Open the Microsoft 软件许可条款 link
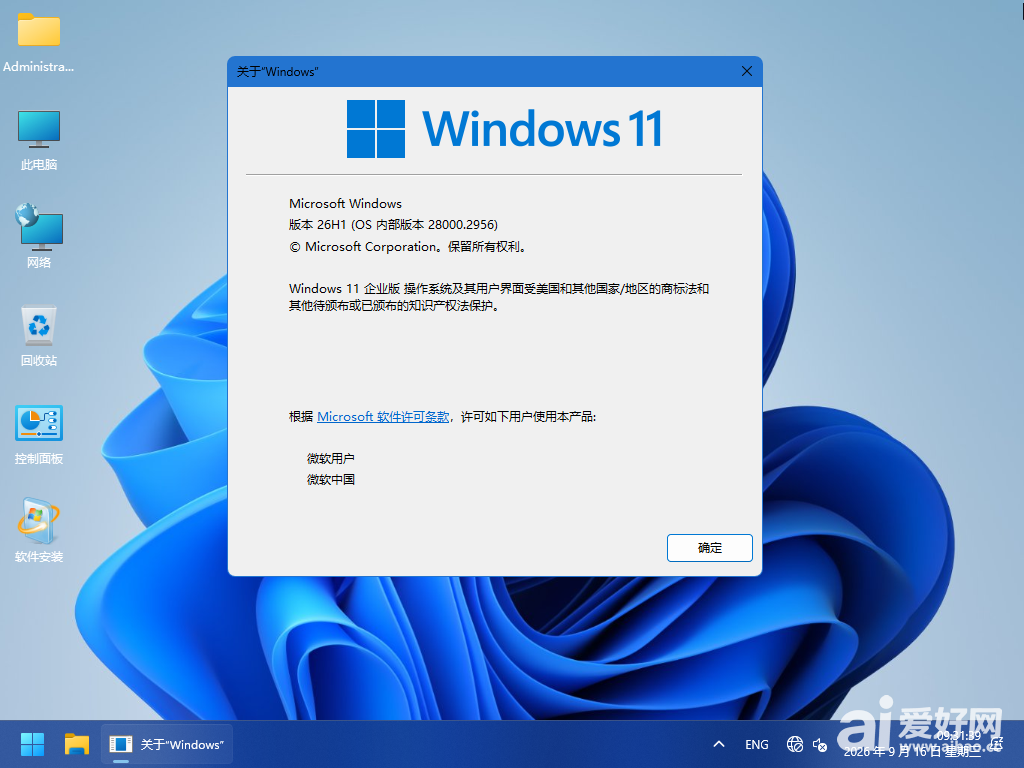This screenshot has width=1024, height=768. point(383,417)
